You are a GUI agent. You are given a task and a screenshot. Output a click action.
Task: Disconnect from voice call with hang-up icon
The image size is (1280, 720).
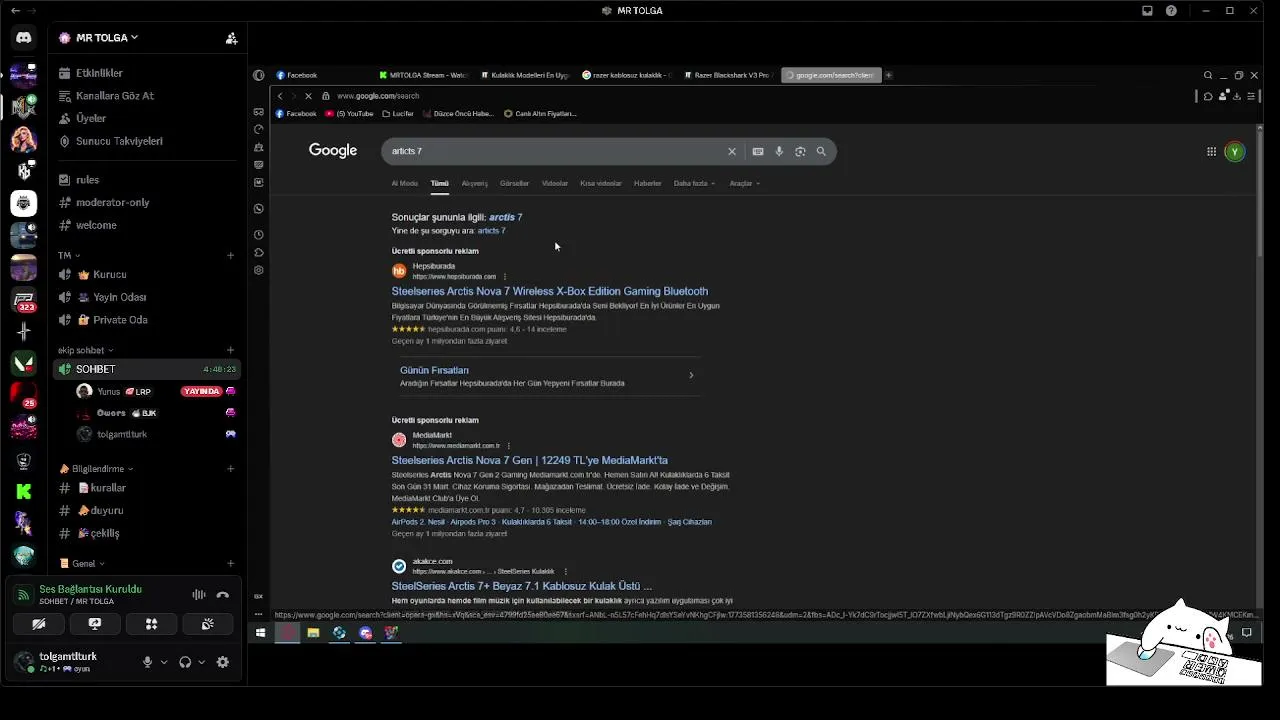coord(223,595)
